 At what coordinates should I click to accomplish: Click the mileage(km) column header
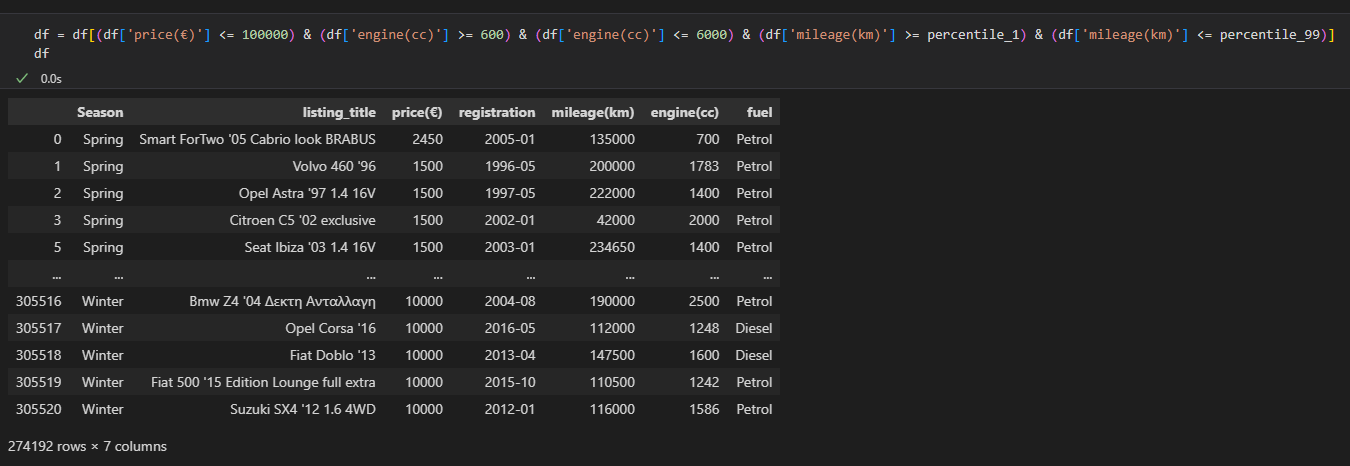592,112
